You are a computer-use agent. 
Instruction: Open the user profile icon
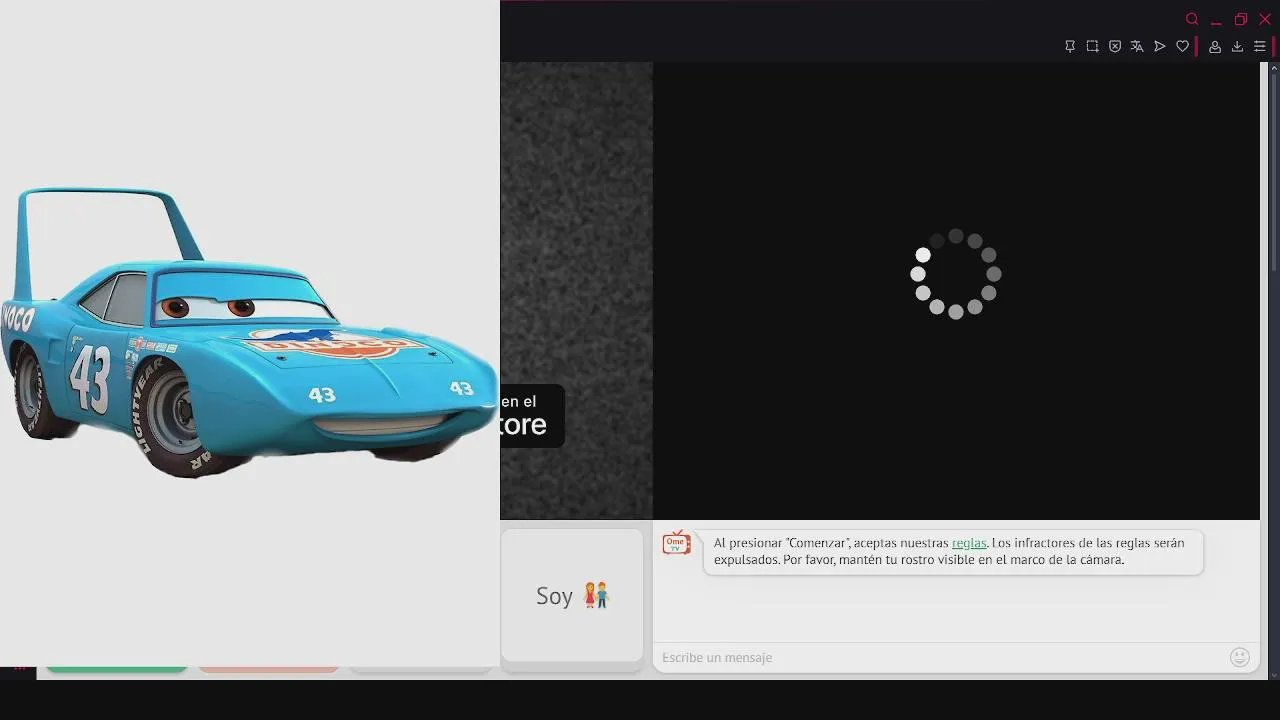point(1215,46)
